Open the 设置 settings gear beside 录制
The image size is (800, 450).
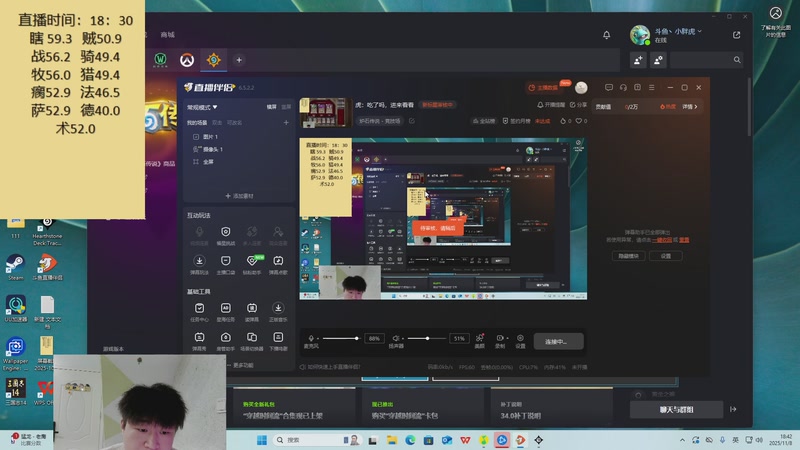coord(520,340)
